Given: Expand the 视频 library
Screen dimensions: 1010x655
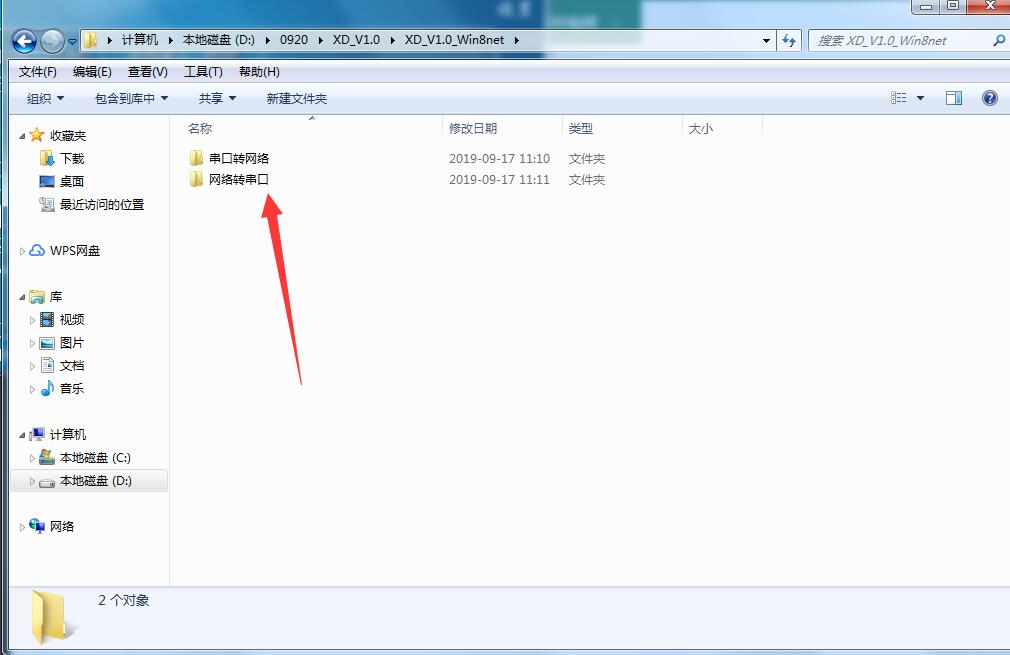Looking at the screenshot, I should pos(32,320).
